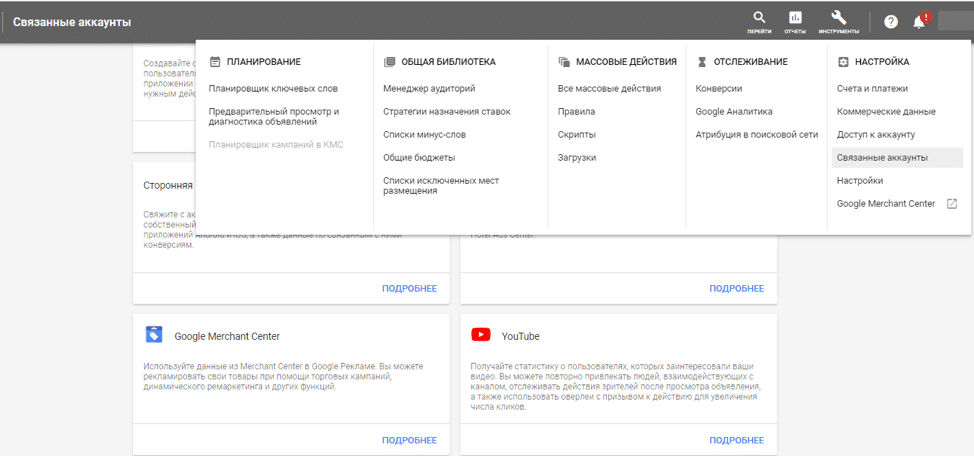Click the Отслеживание hourglass icon
Screen dimensions: 974x456
click(702, 62)
